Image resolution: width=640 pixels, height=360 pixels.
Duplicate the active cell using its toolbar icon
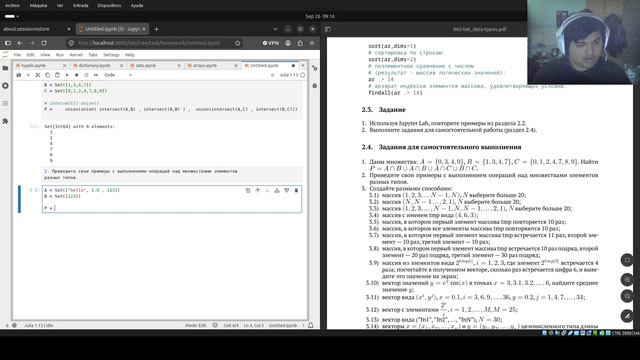click(x=248, y=190)
